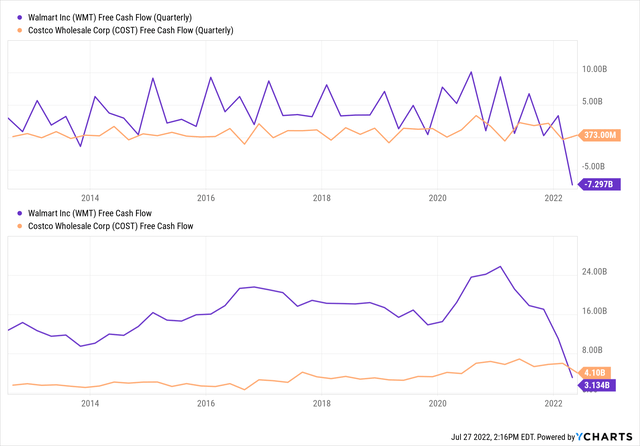This screenshot has height=446, width=640.
Task: Click the 10.00B y-axis label
Action: tap(594, 69)
